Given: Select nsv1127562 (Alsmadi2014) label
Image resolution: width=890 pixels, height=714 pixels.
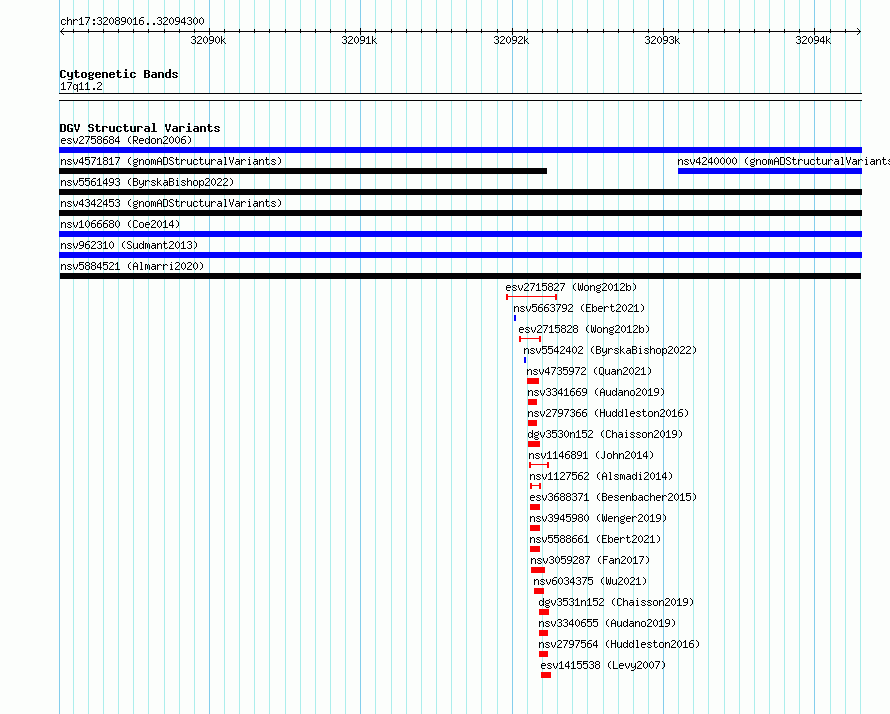Looking at the screenshot, I should tap(601, 476).
